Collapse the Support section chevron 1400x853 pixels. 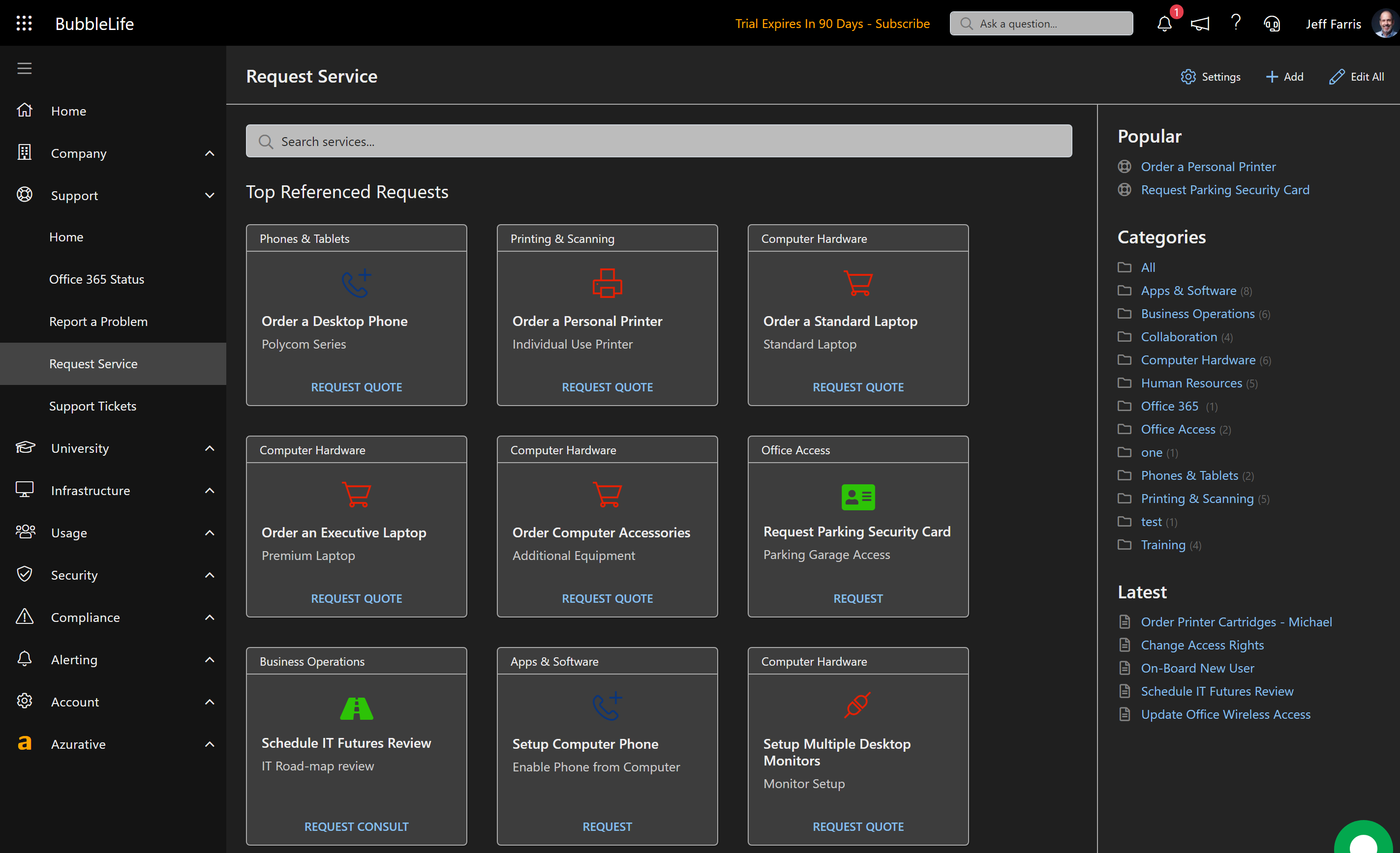pos(210,195)
